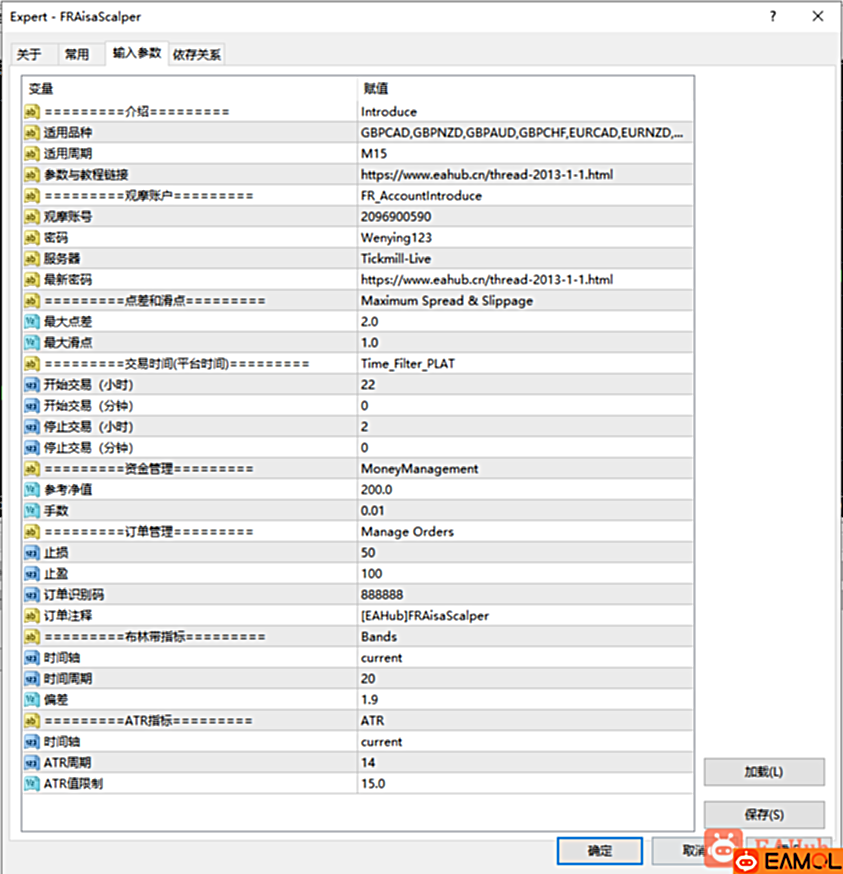Image resolution: width=843 pixels, height=874 pixels.
Task: Click the 加载(L) button
Action: coord(764,772)
